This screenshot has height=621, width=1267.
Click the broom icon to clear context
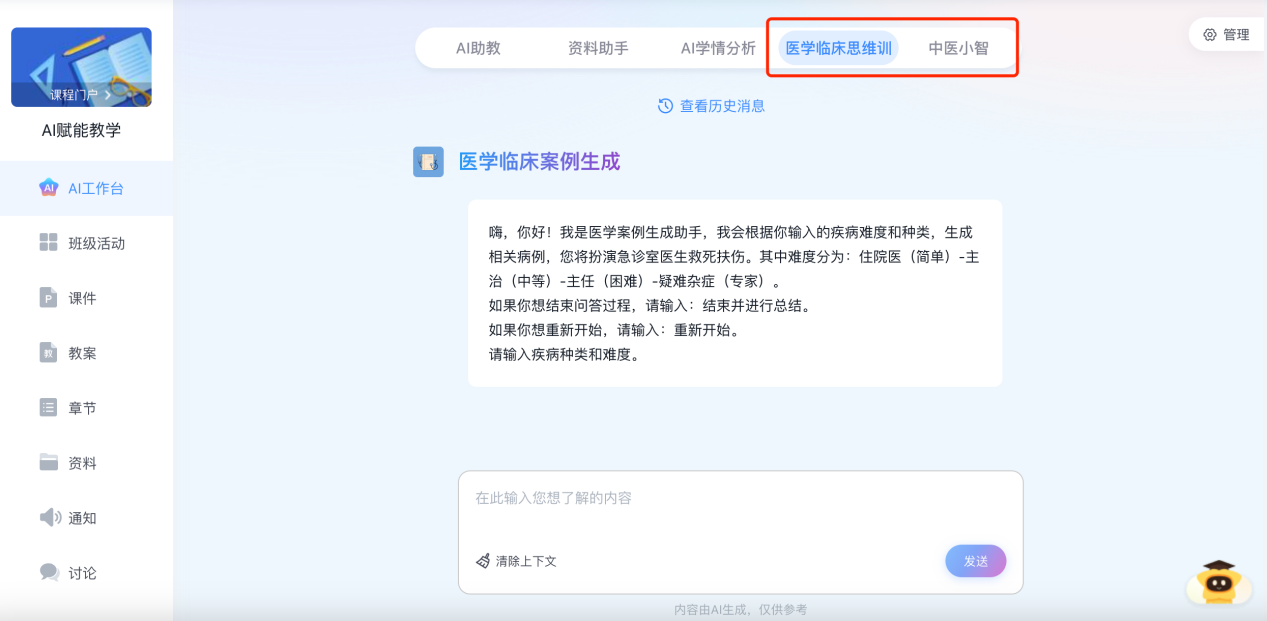(x=483, y=561)
